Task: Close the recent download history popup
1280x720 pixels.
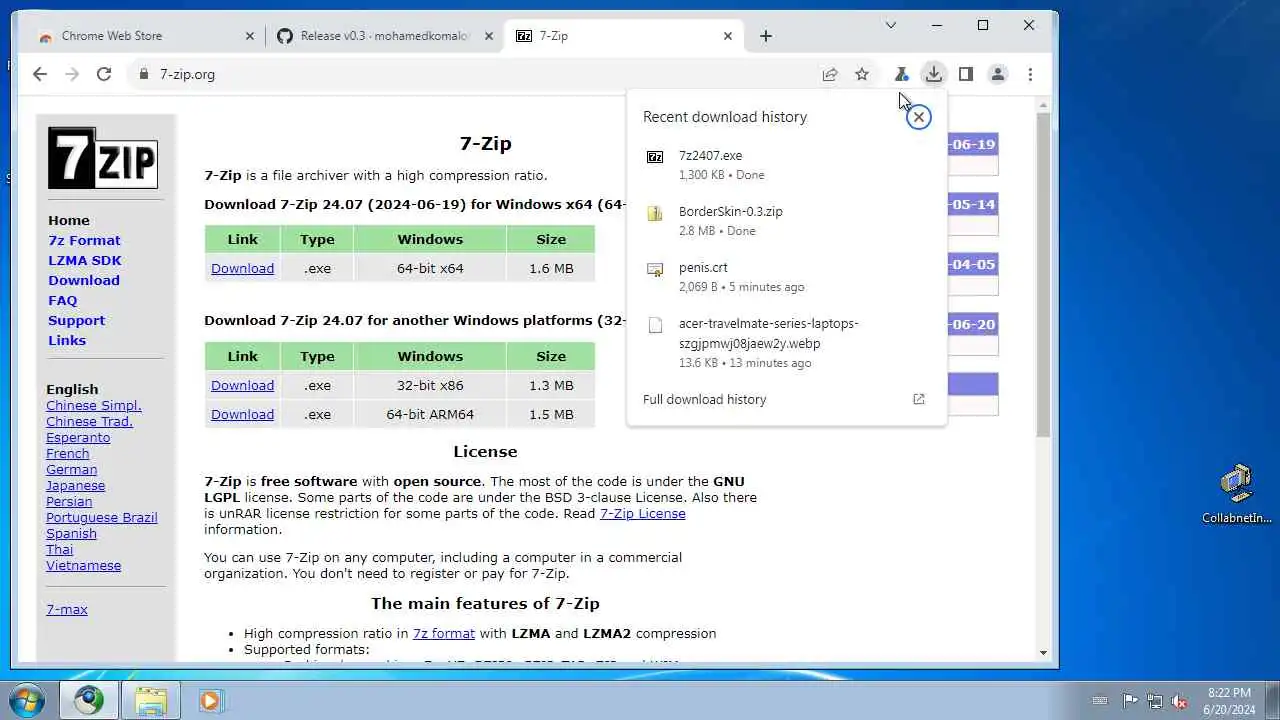Action: (x=918, y=117)
